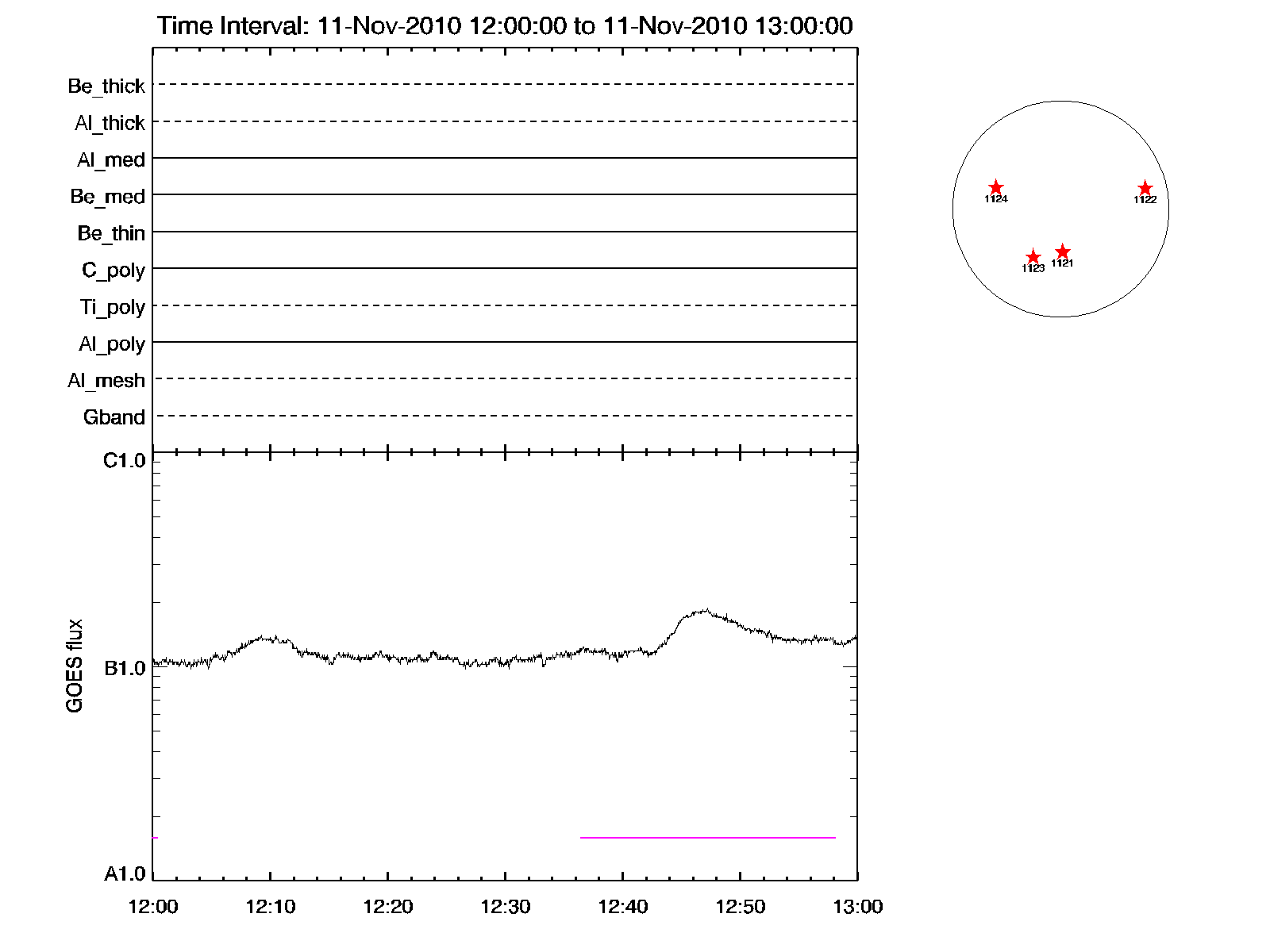Select the Be_thin filter label
Image resolution: width=1270 pixels, height=952 pixels.
coord(112,233)
